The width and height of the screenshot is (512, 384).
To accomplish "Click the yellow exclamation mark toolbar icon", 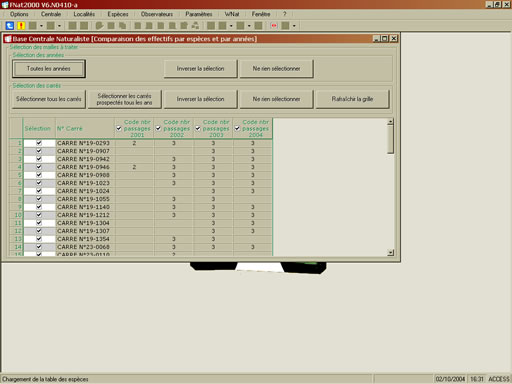I will [21, 25].
